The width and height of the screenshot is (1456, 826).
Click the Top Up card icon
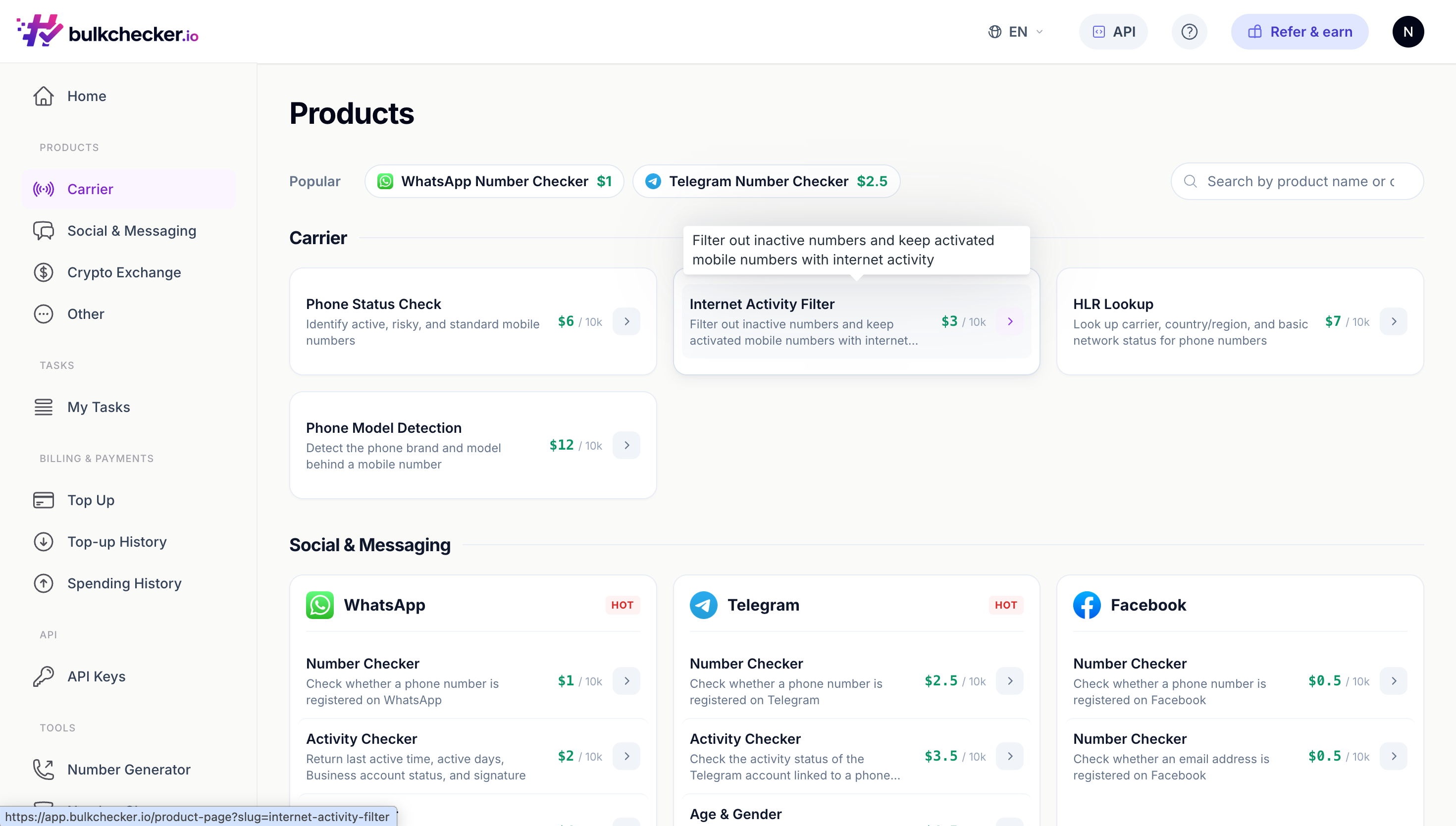43,500
